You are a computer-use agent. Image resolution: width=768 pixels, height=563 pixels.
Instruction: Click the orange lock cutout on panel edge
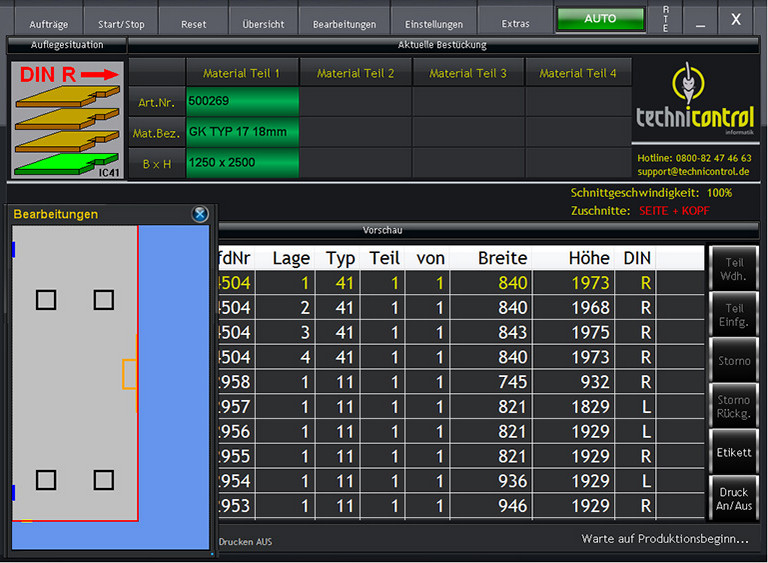click(x=129, y=374)
